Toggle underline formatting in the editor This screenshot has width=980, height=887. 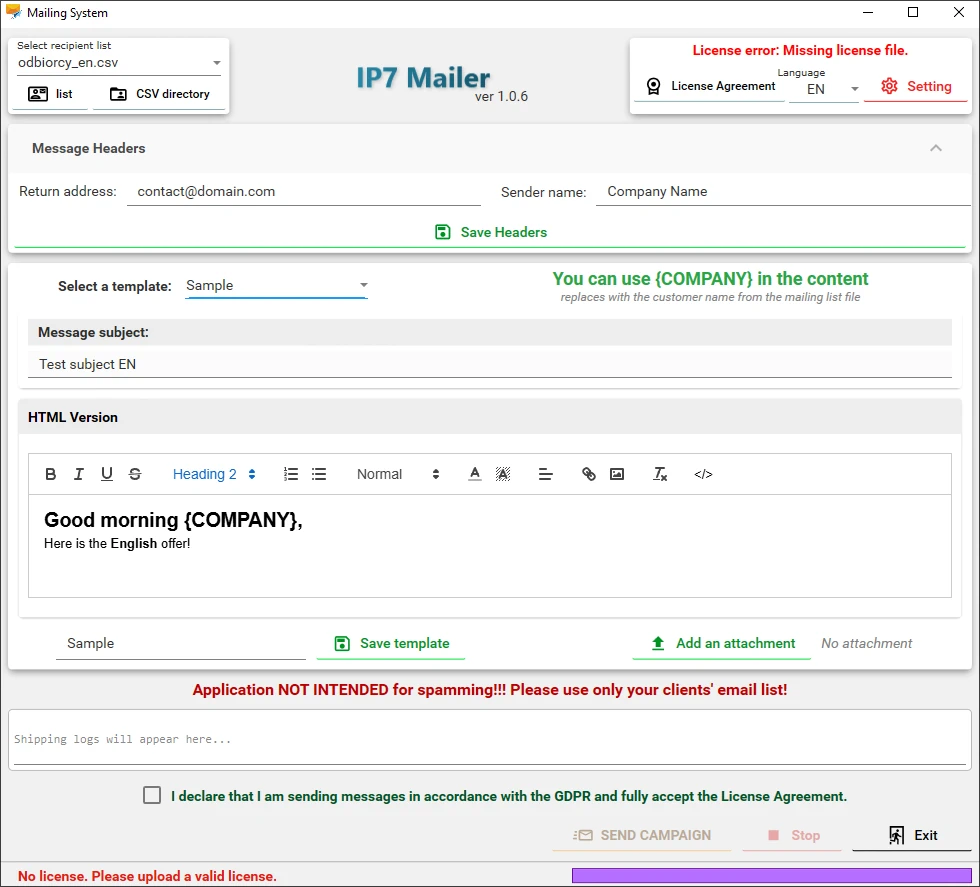pos(107,474)
